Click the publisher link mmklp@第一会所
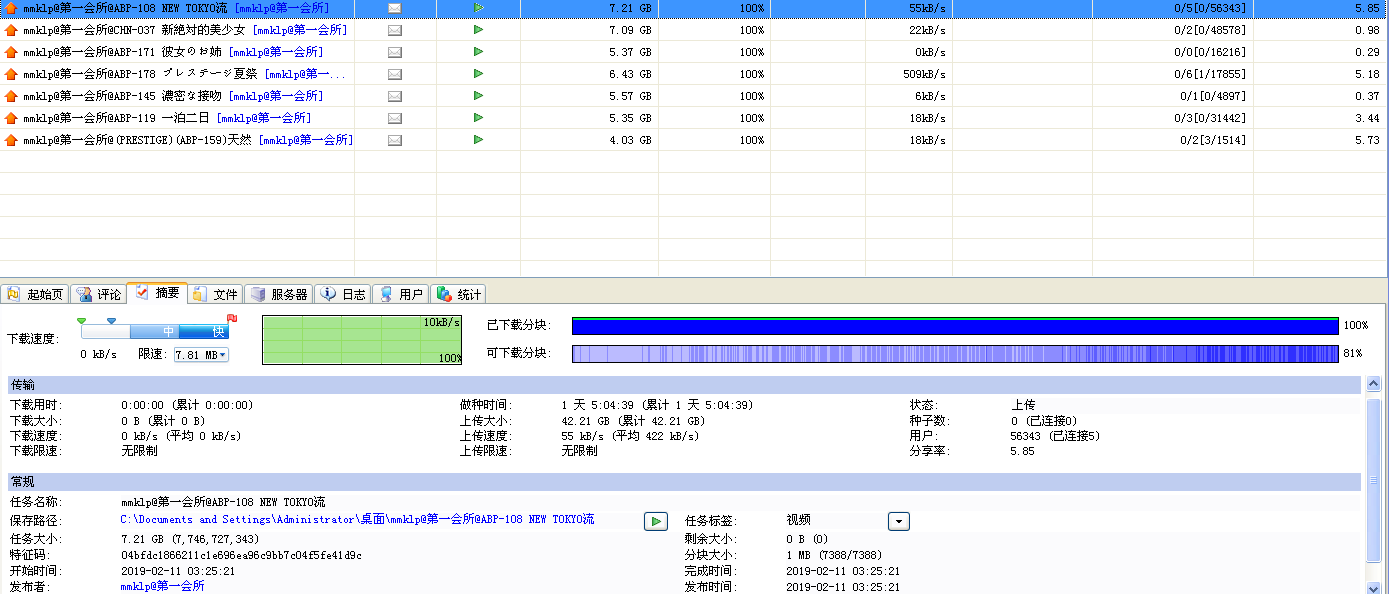This screenshot has height=594, width=1389. click(163, 586)
